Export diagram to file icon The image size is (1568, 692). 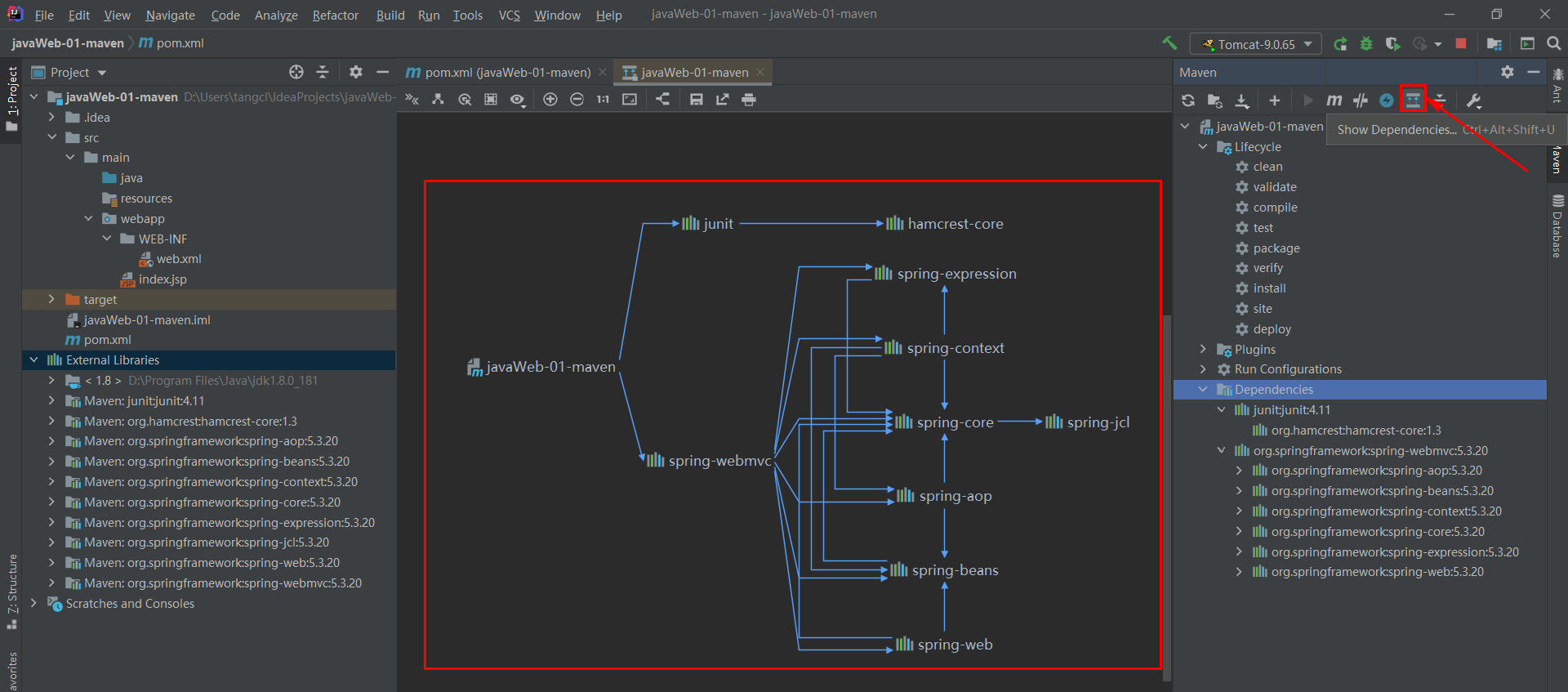coord(723,100)
